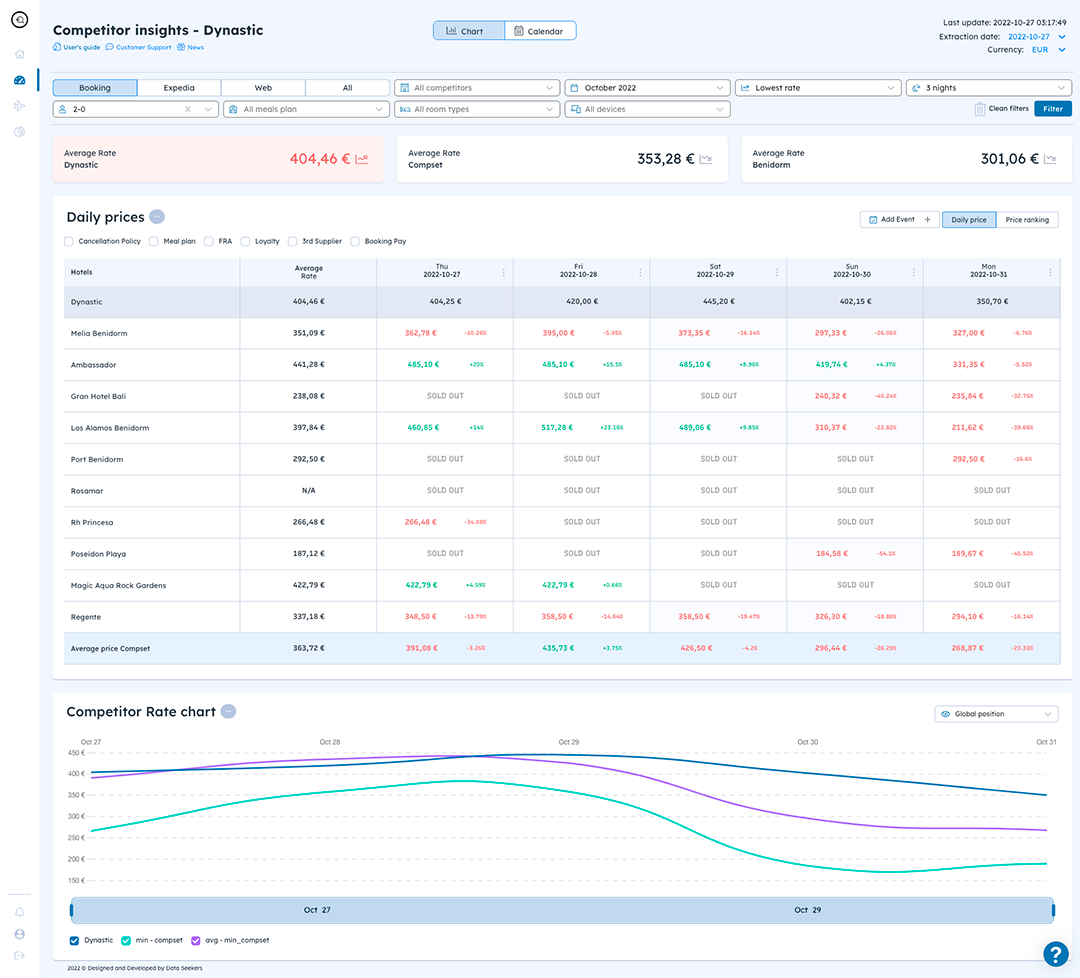Switch to the Expedia tab
Screen dimensions: 1080x978
pyautogui.click(x=179, y=88)
